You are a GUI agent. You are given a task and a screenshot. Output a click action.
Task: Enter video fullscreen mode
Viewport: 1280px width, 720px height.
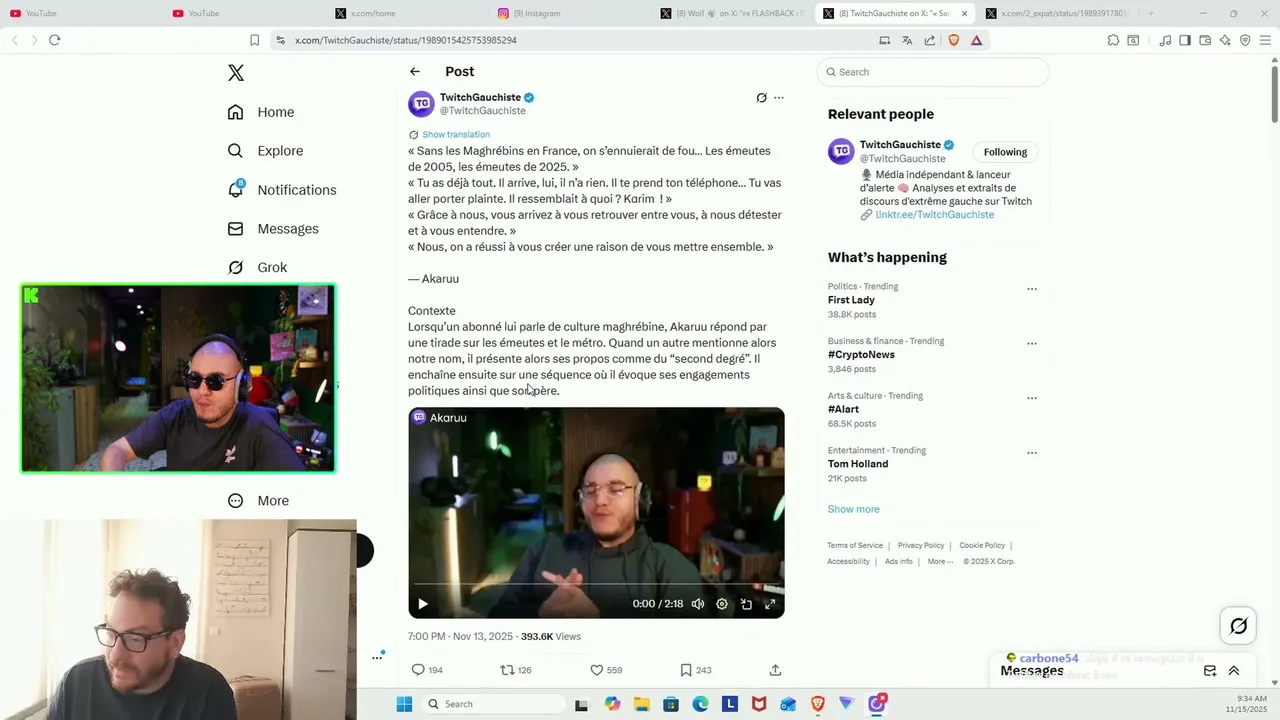click(770, 604)
